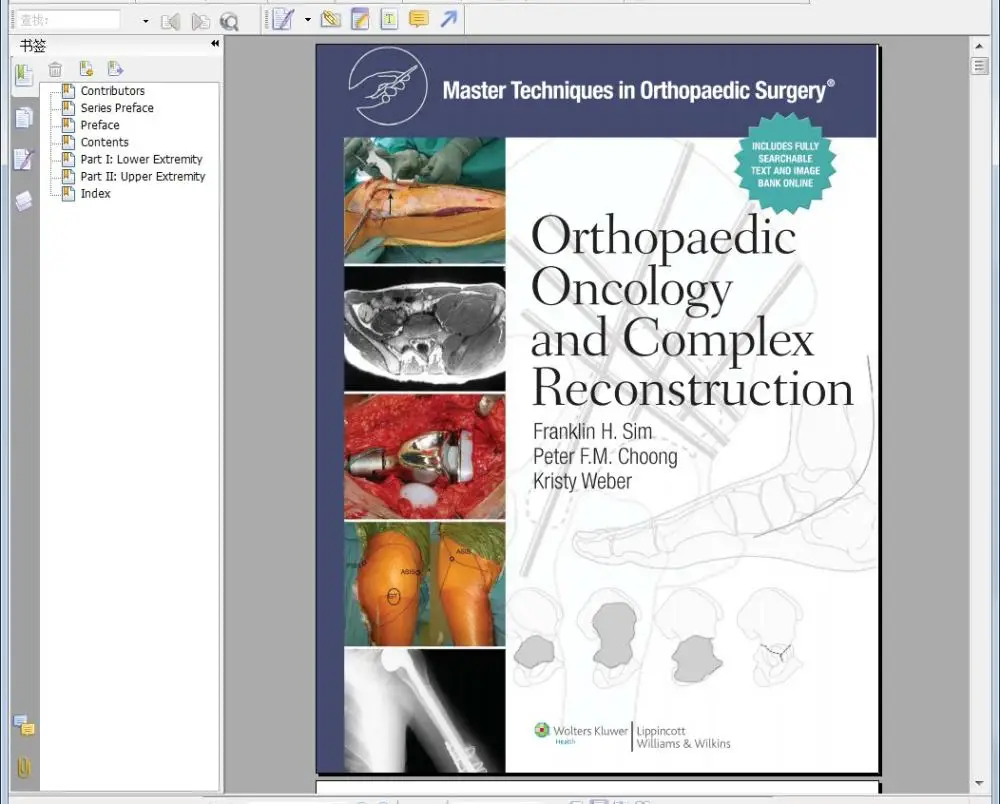Go to the Contributors bookmark

click(x=112, y=91)
